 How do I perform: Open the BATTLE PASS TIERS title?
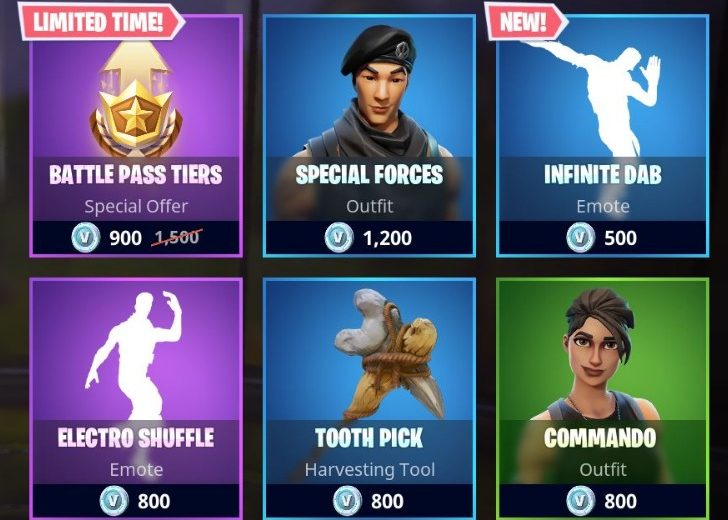[136, 175]
